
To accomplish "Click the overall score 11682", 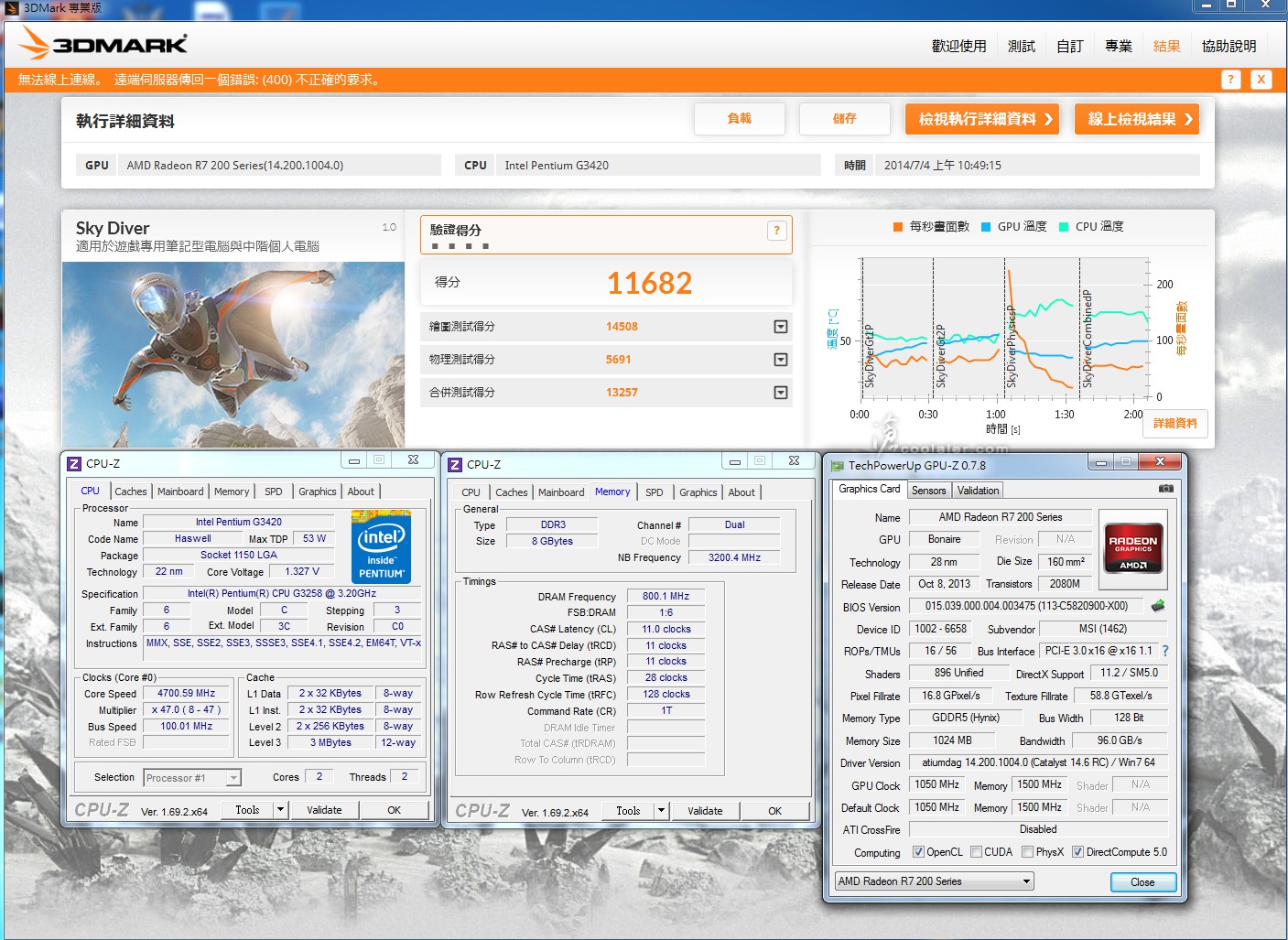I will 650,283.
